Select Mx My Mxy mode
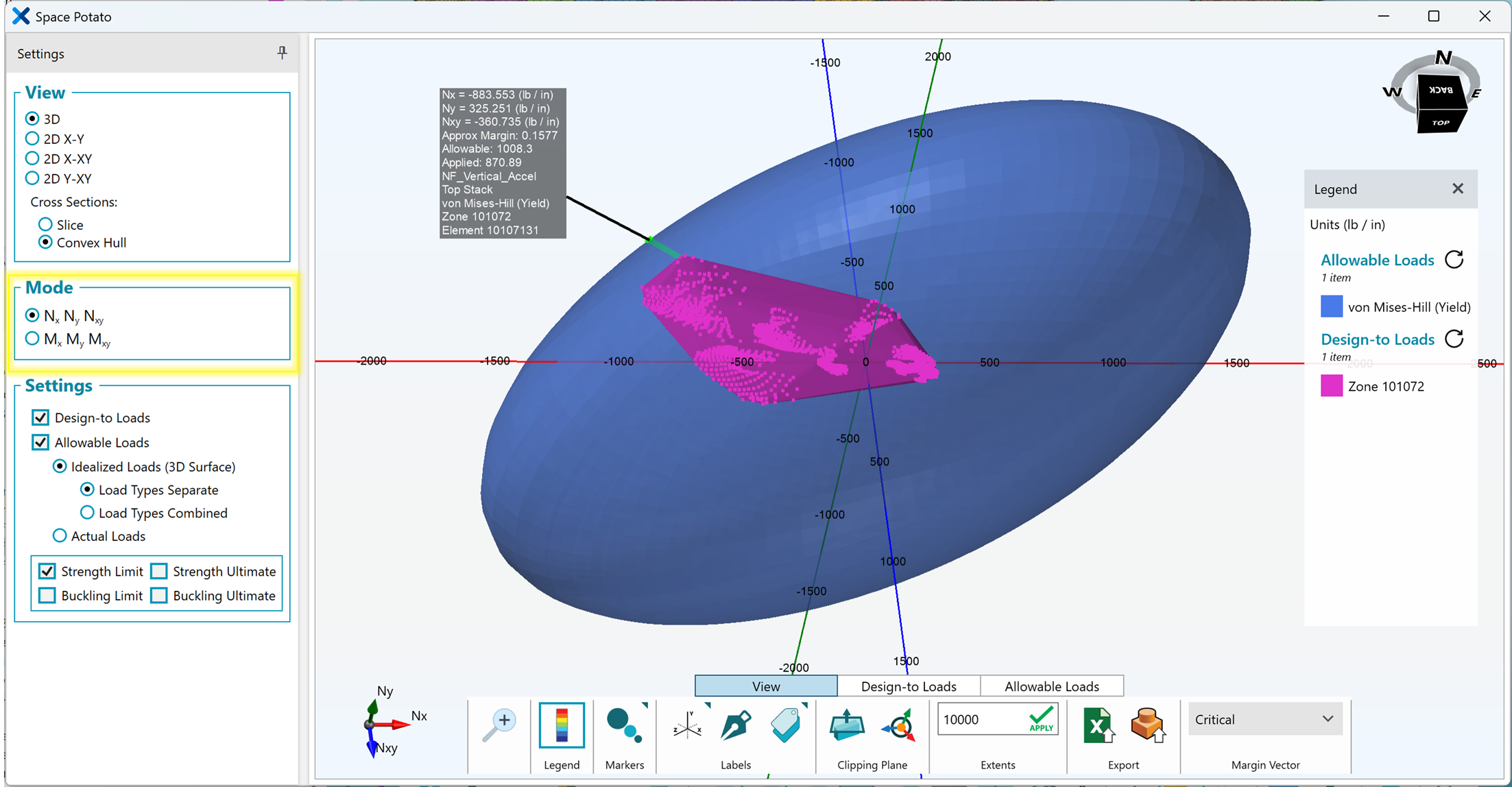 [x=32, y=339]
